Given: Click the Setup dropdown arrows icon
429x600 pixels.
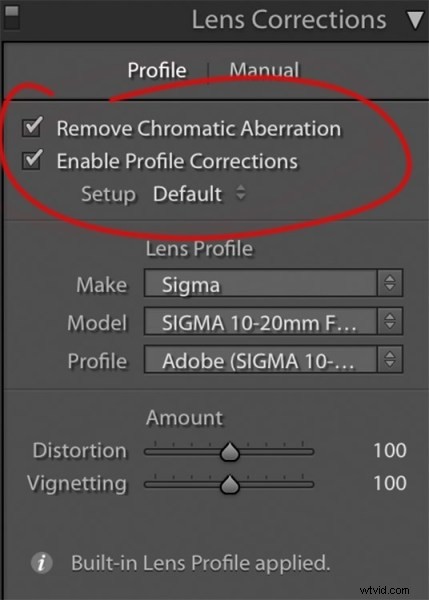Looking at the screenshot, I should pyautogui.click(x=240, y=192).
